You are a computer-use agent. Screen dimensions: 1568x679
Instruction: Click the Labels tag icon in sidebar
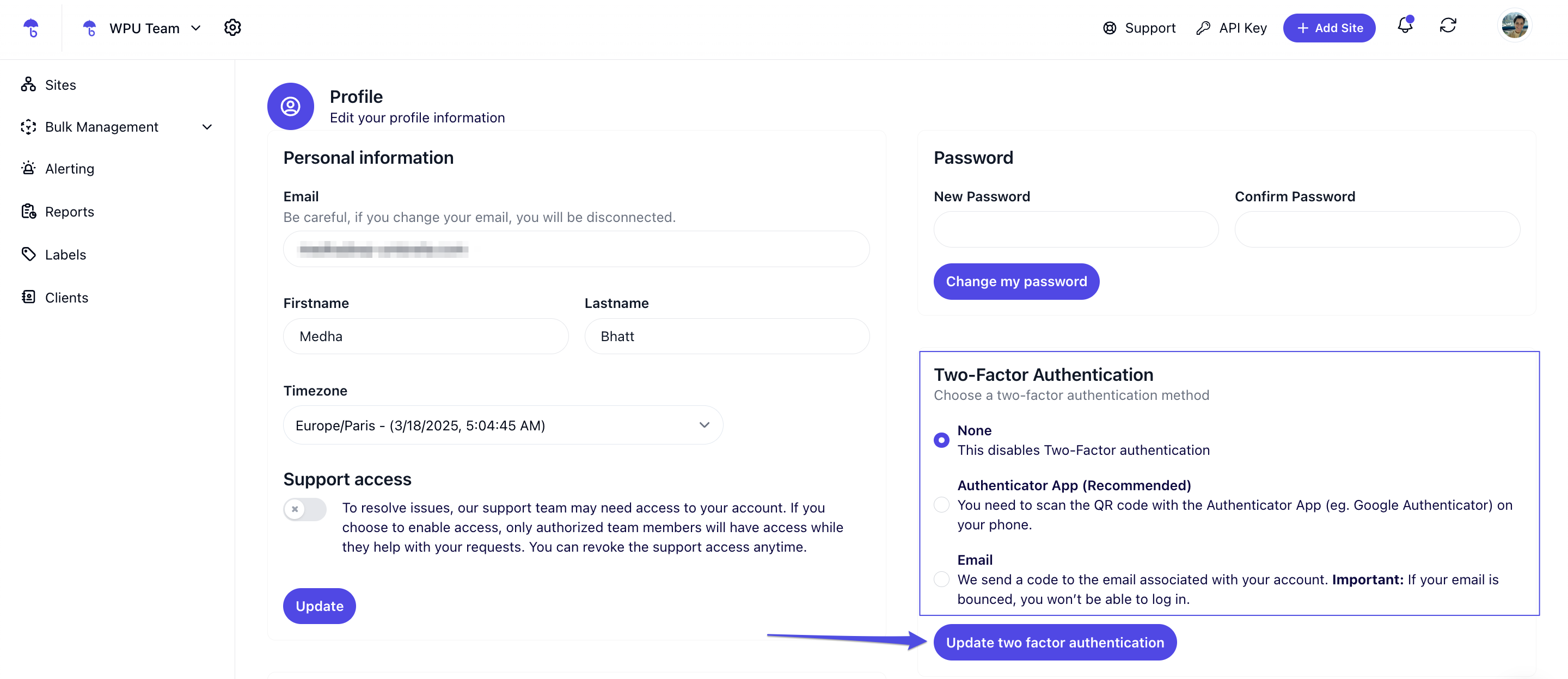click(x=28, y=254)
